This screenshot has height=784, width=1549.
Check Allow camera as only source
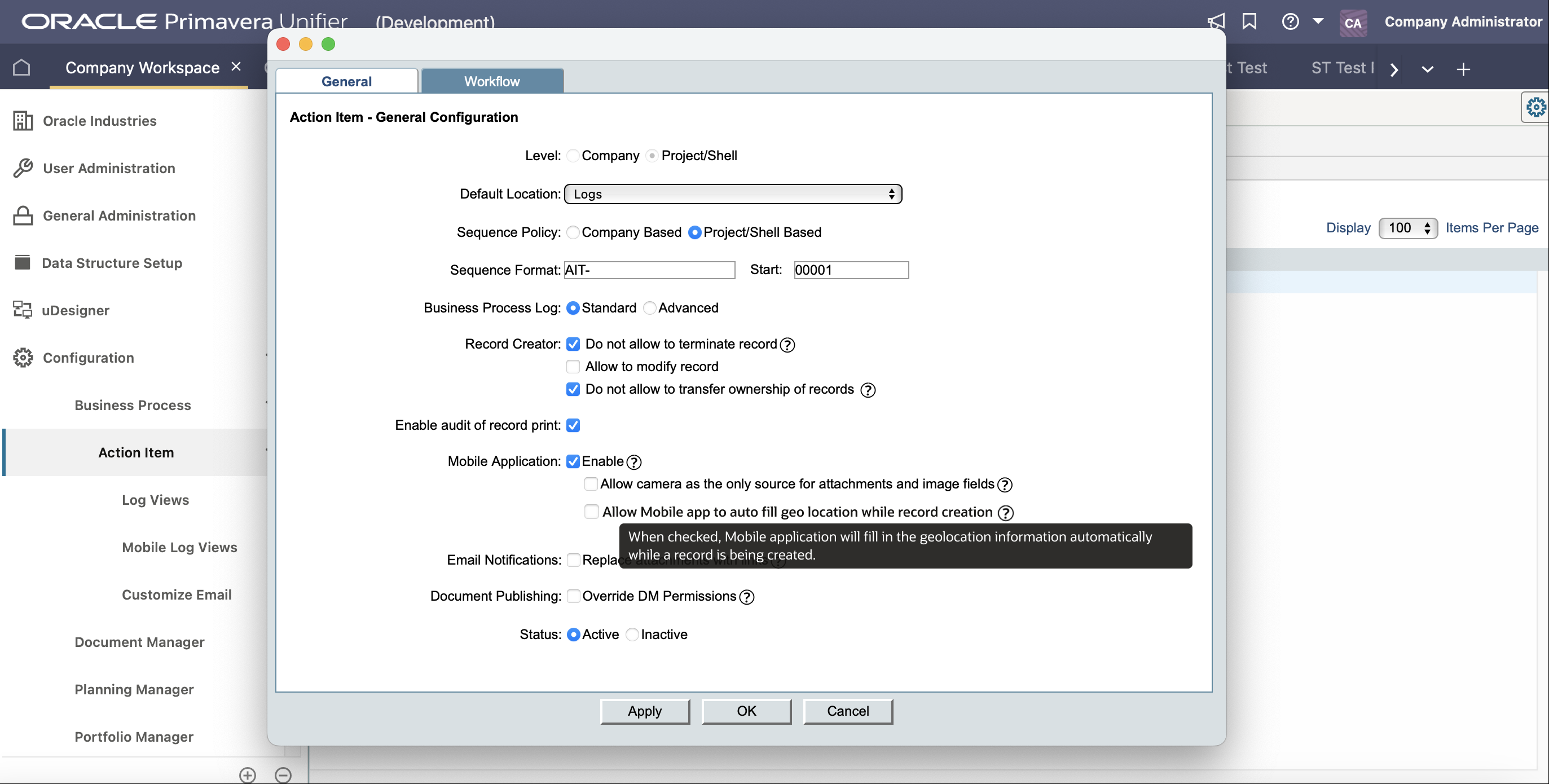pyautogui.click(x=591, y=485)
